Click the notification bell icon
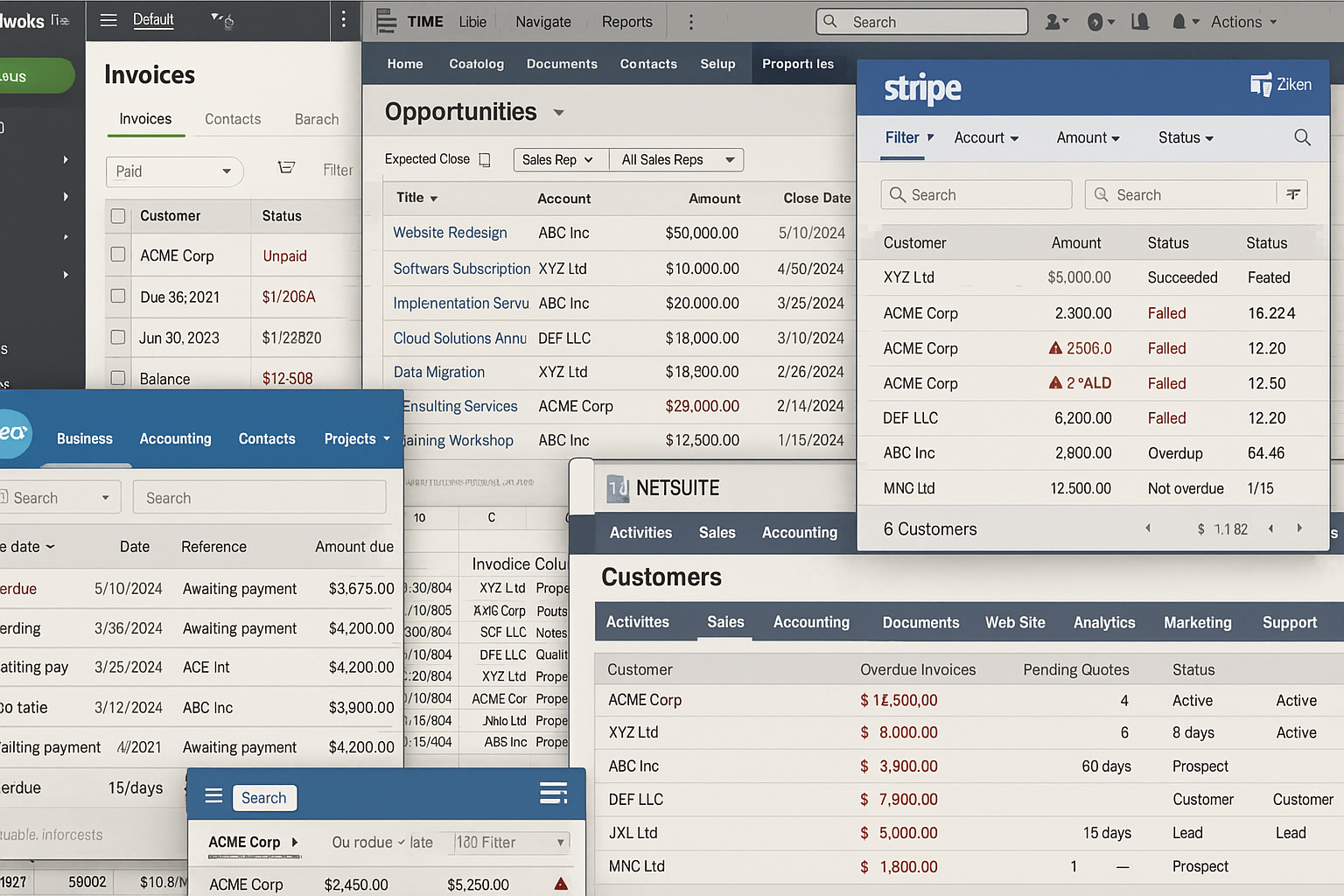This screenshot has height=896, width=1344. (x=1179, y=22)
